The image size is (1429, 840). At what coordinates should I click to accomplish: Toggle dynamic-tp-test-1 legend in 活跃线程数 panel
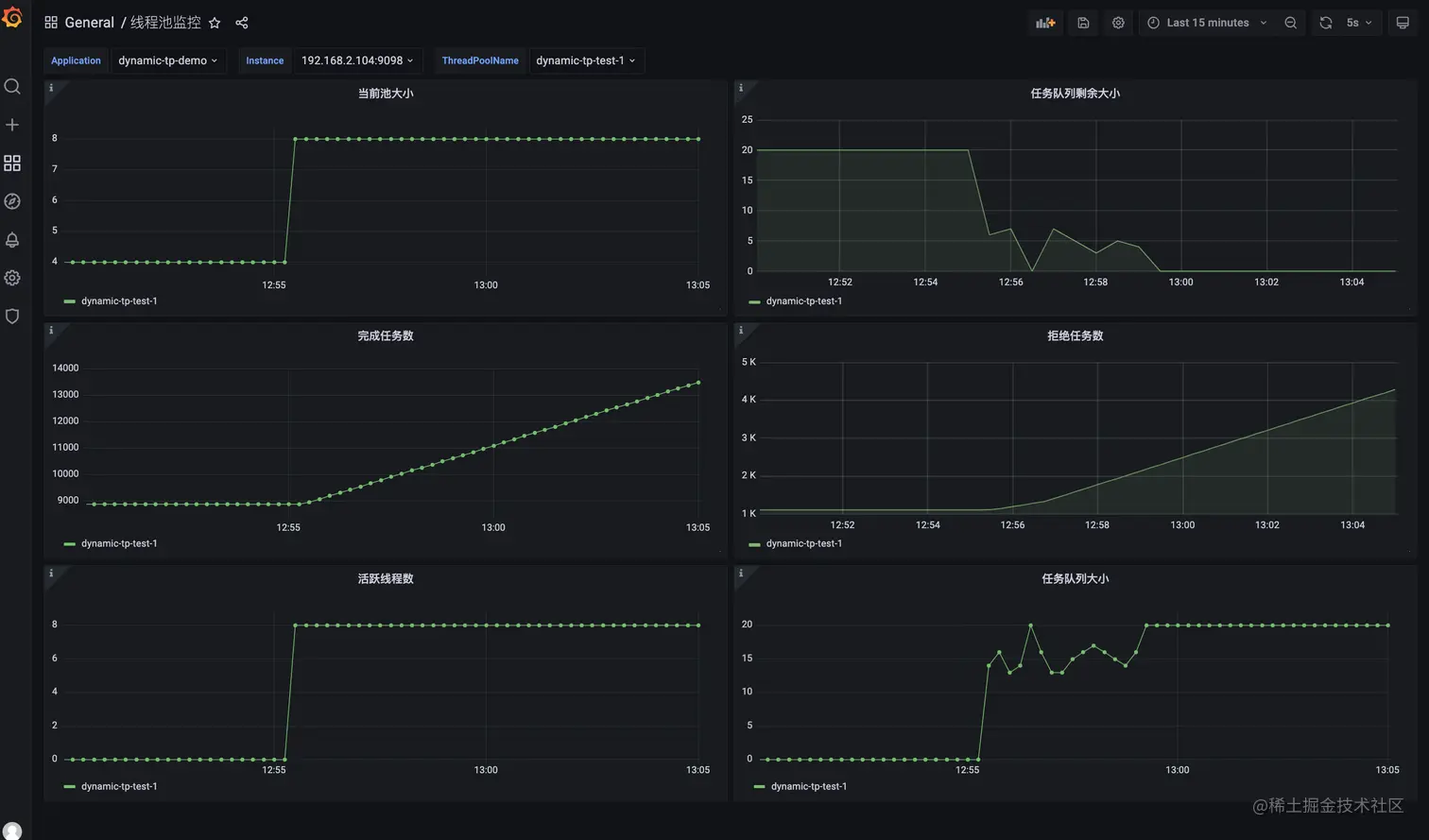(119, 787)
